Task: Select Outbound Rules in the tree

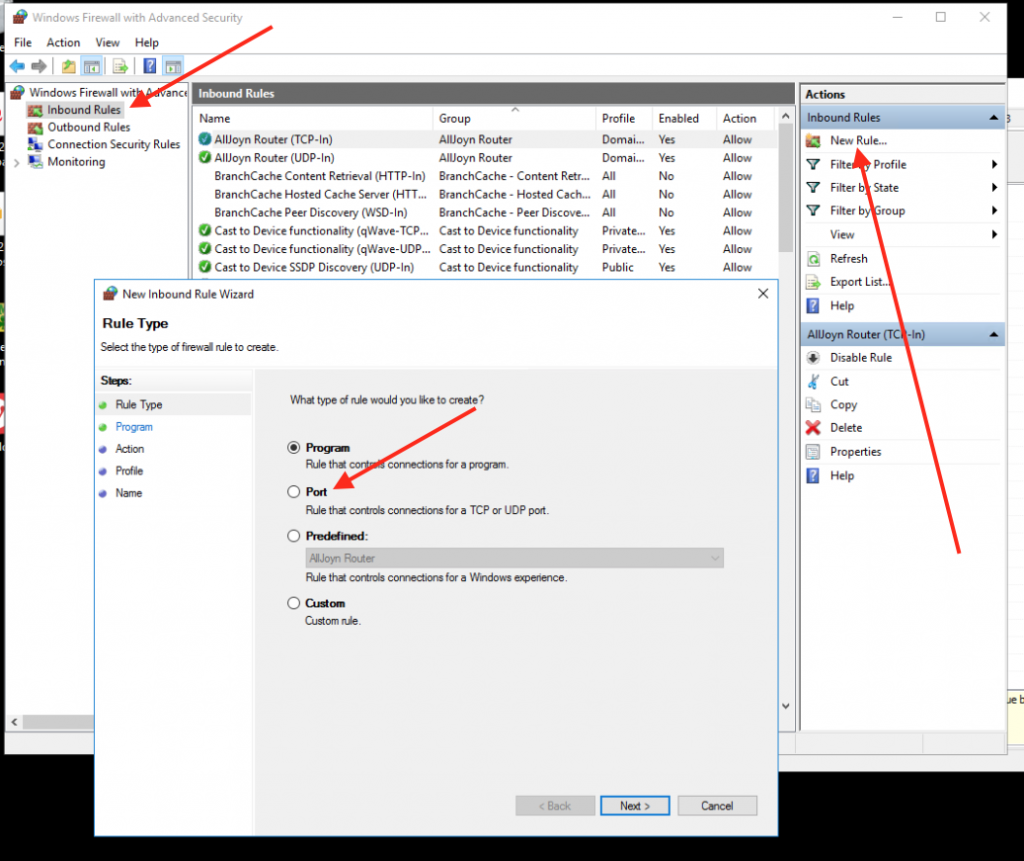Action: tap(88, 127)
